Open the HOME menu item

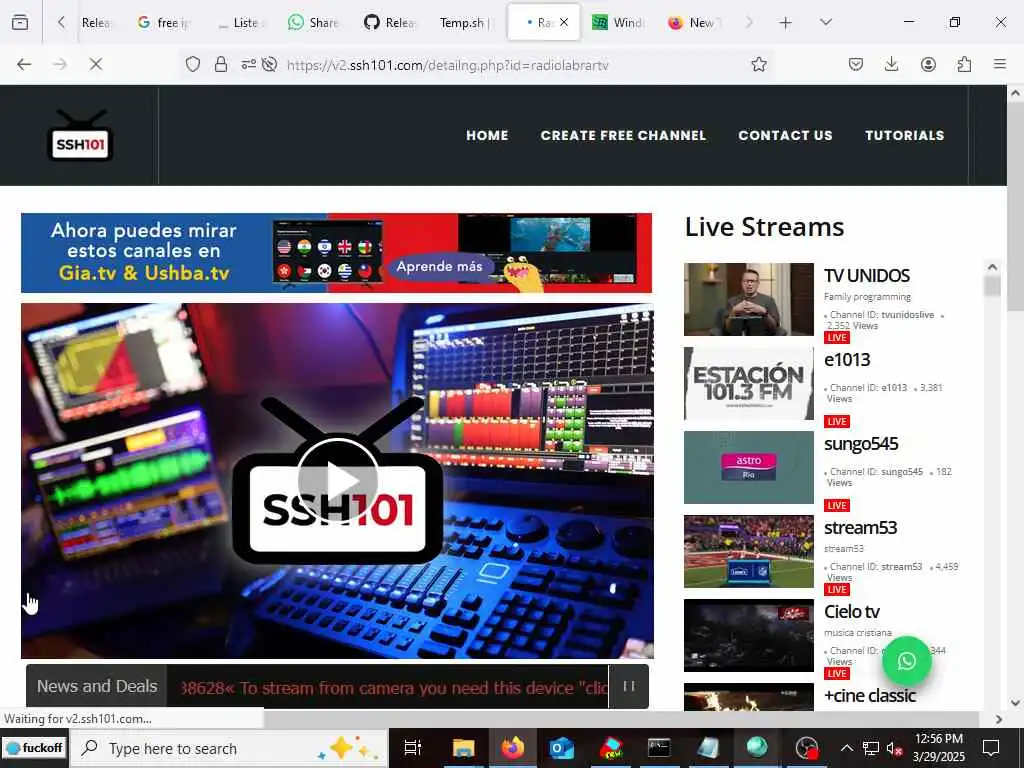point(487,135)
